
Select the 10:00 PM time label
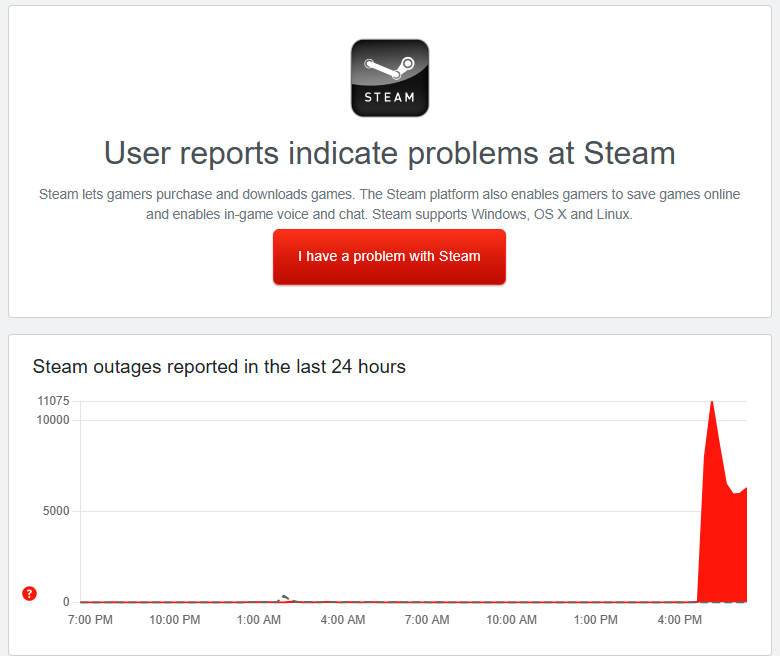[175, 620]
